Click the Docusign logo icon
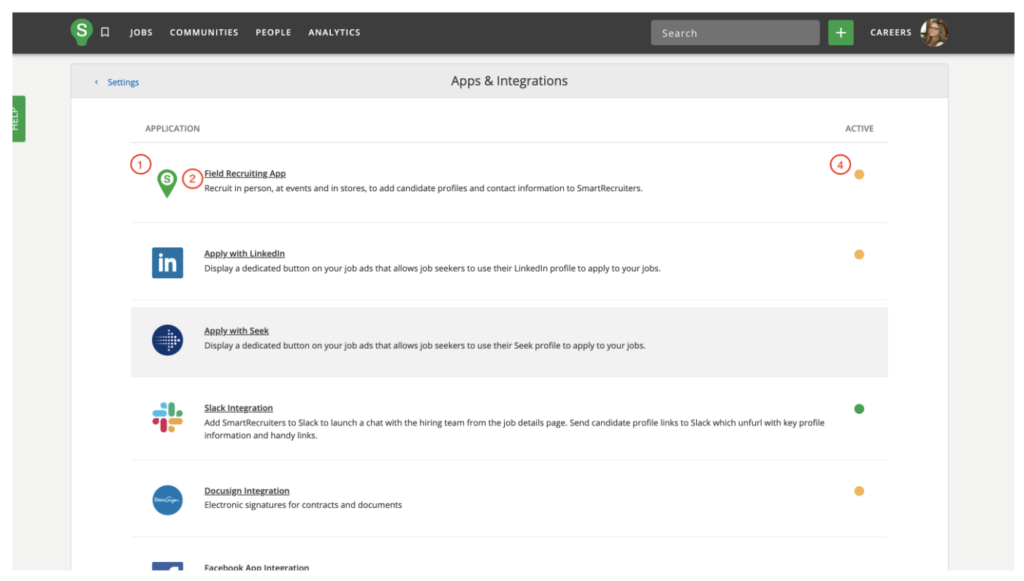Image resolution: width=1024 pixels, height=581 pixels. [x=167, y=500]
